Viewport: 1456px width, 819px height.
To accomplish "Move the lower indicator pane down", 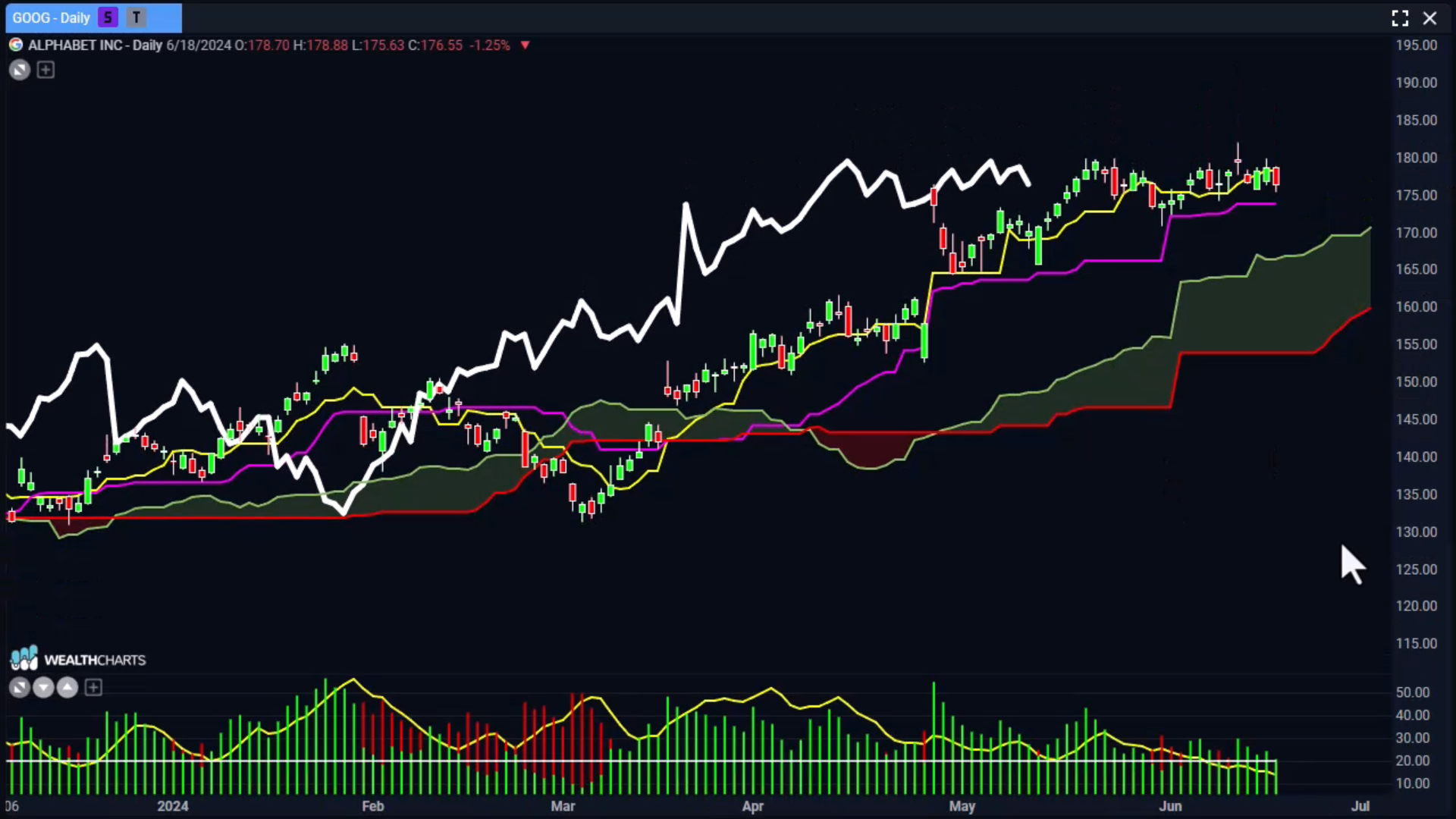I will click(x=43, y=688).
